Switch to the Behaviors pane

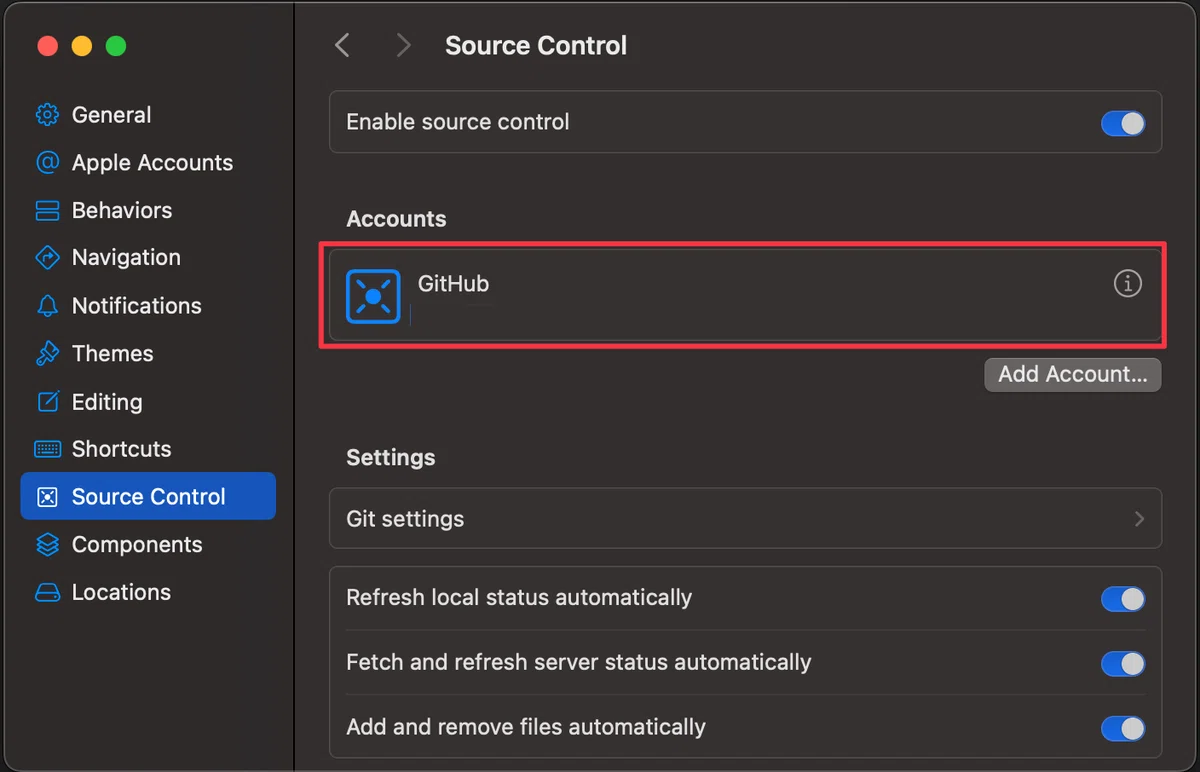tap(148, 211)
